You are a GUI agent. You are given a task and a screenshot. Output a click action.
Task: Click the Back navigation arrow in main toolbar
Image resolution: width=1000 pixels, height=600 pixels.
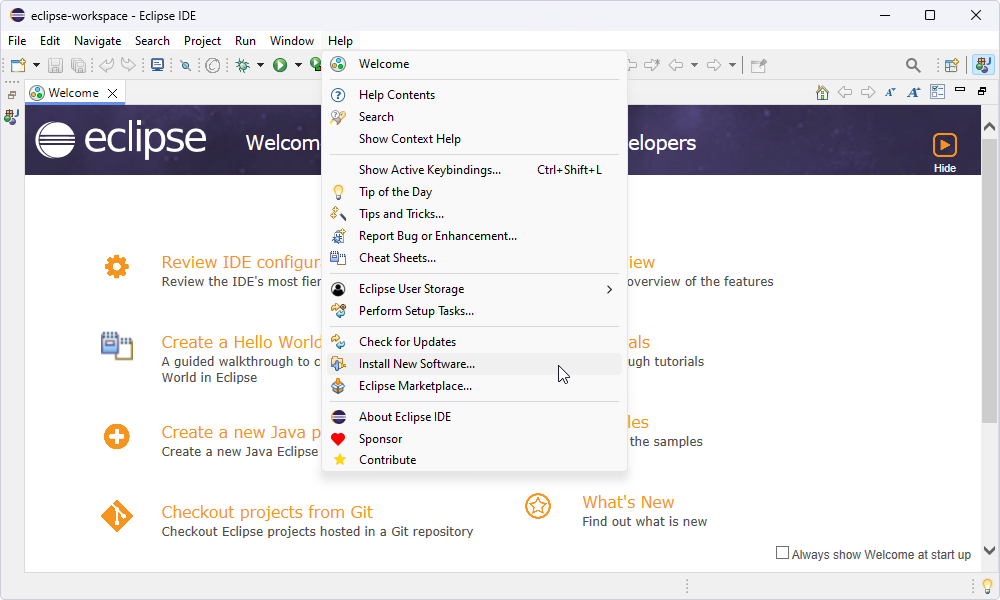[x=676, y=65]
